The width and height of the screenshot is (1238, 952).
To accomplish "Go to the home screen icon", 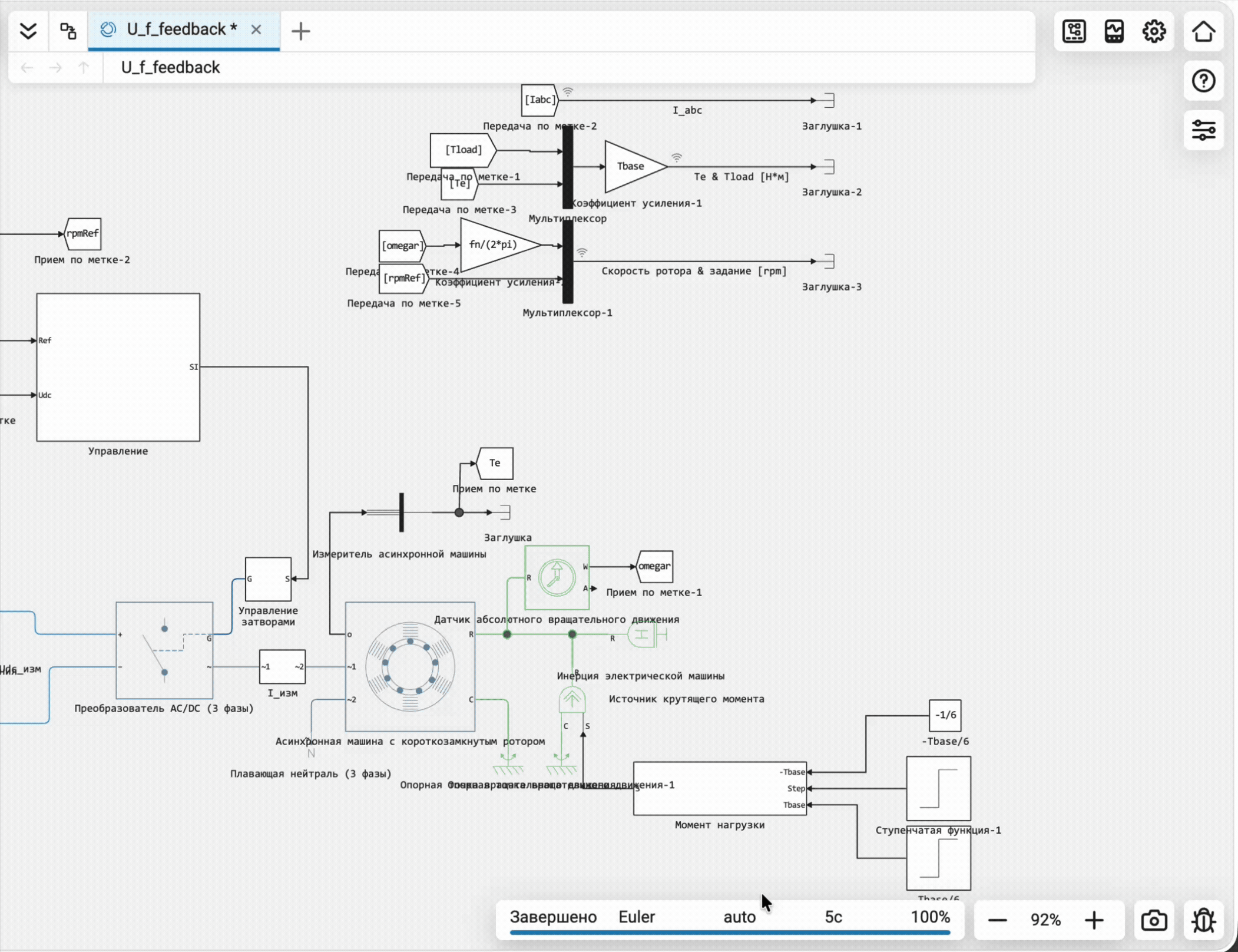I will (x=1203, y=31).
